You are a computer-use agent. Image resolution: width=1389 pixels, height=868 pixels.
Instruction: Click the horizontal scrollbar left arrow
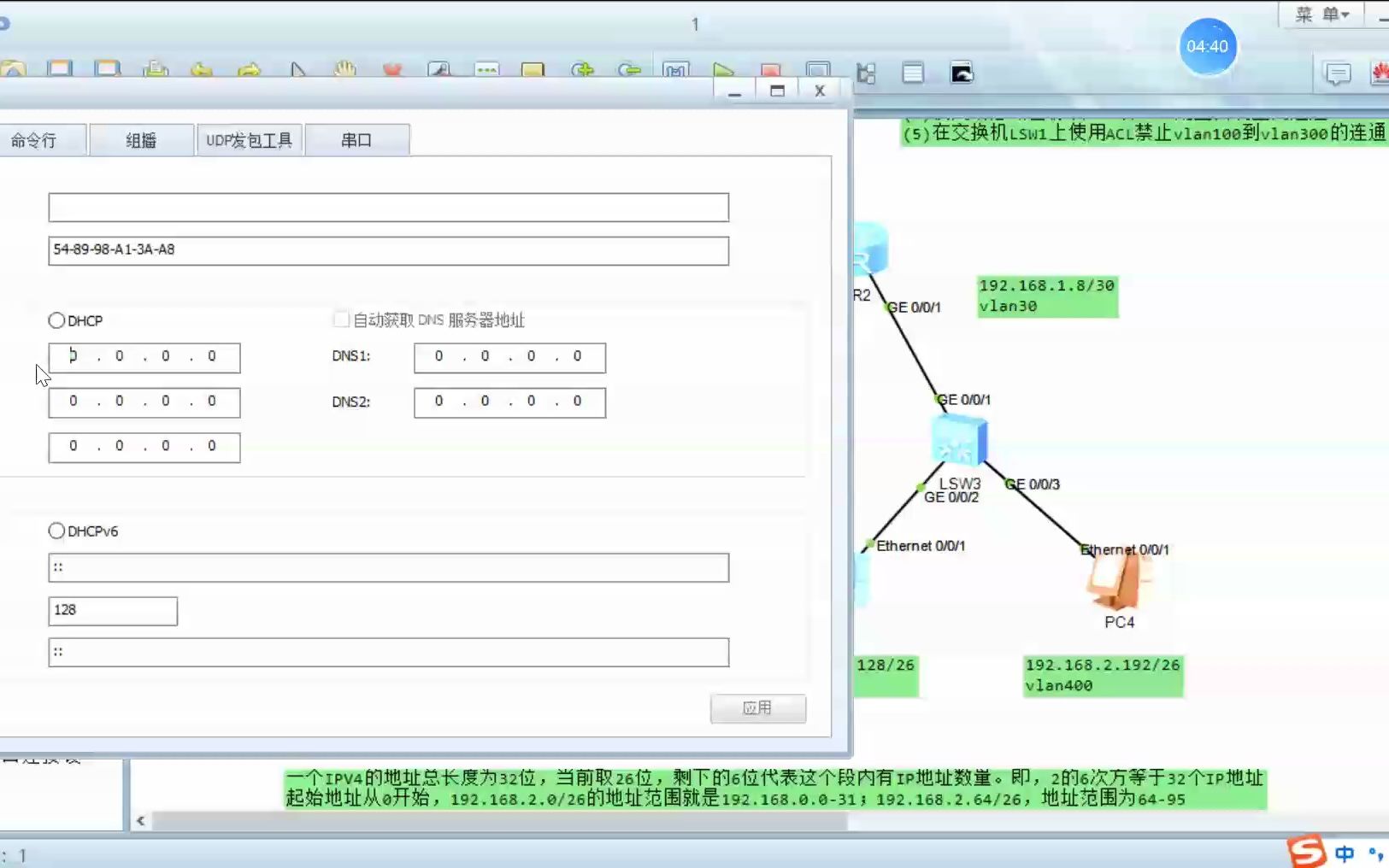141,821
